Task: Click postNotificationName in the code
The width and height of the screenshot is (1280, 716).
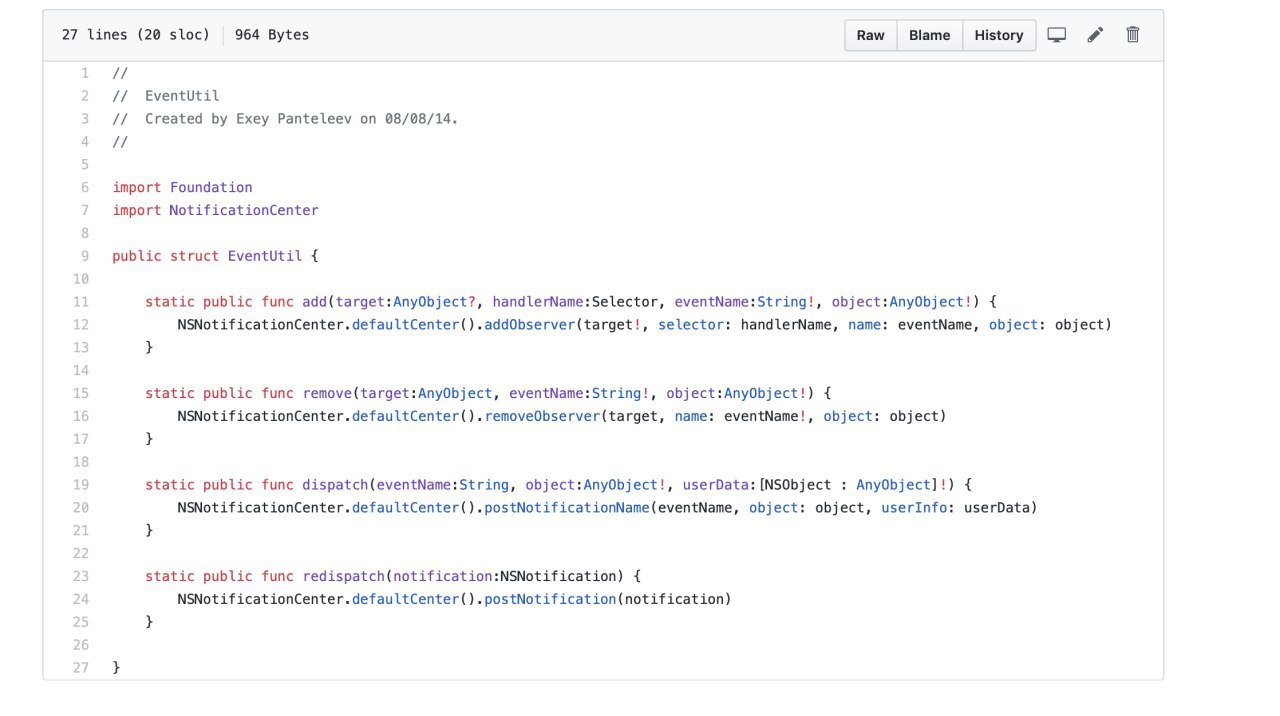Action: coord(566,508)
